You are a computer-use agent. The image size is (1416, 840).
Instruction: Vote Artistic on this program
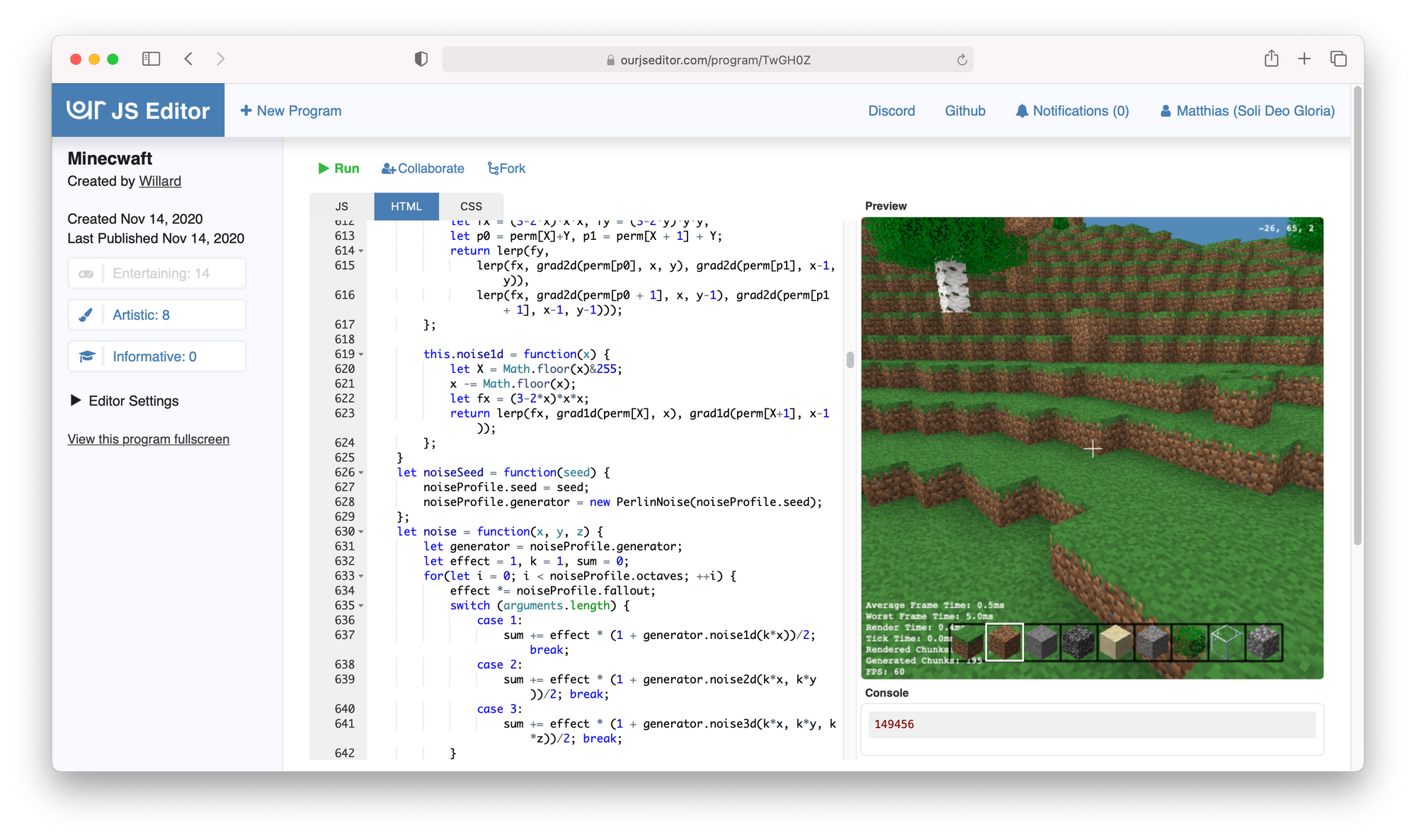point(157,315)
